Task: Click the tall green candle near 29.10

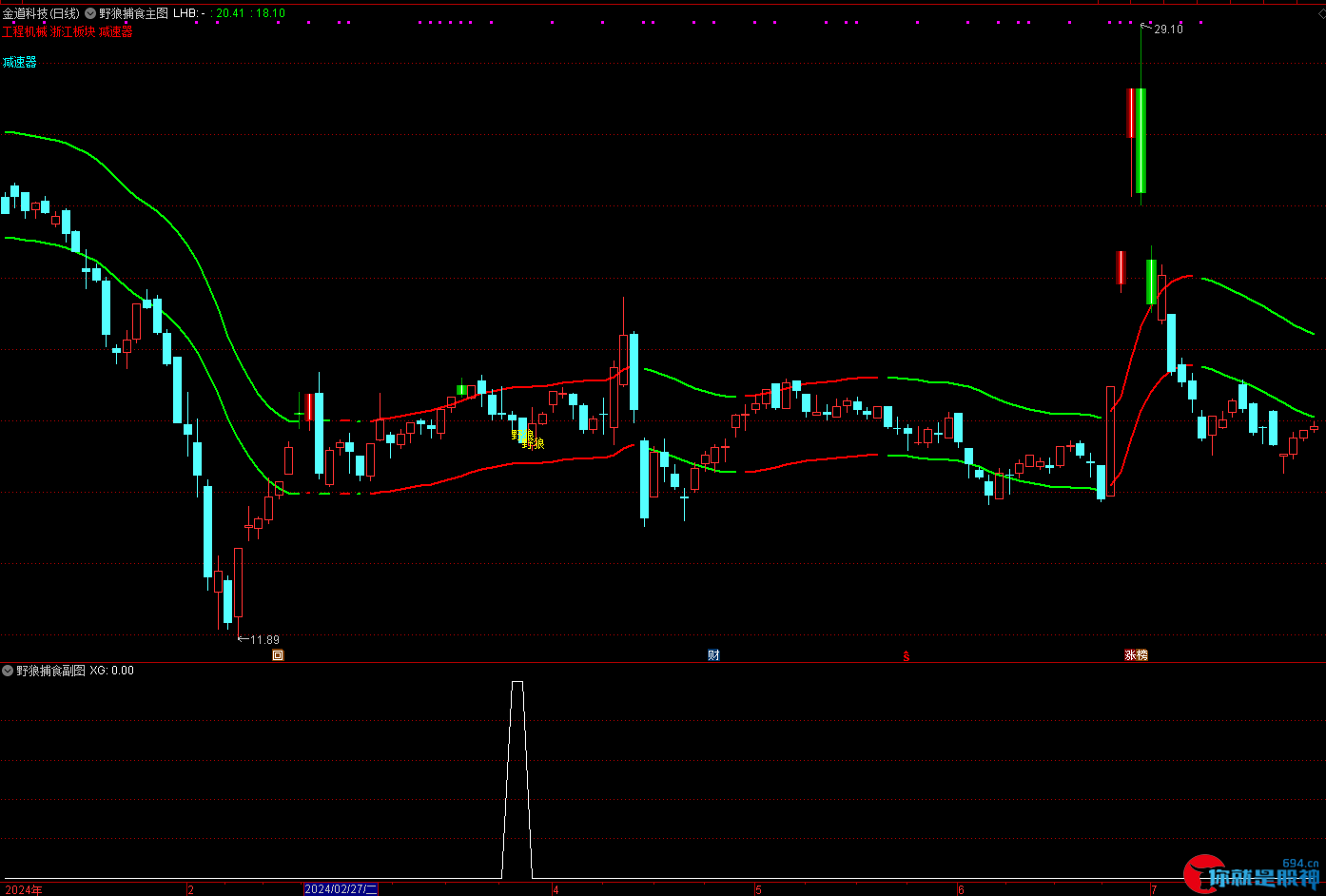Action: pyautogui.click(x=1141, y=141)
